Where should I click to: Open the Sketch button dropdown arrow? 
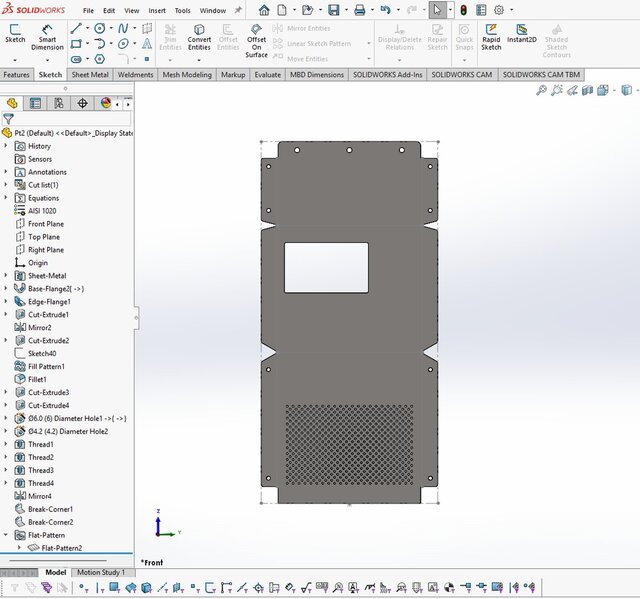pos(15,60)
